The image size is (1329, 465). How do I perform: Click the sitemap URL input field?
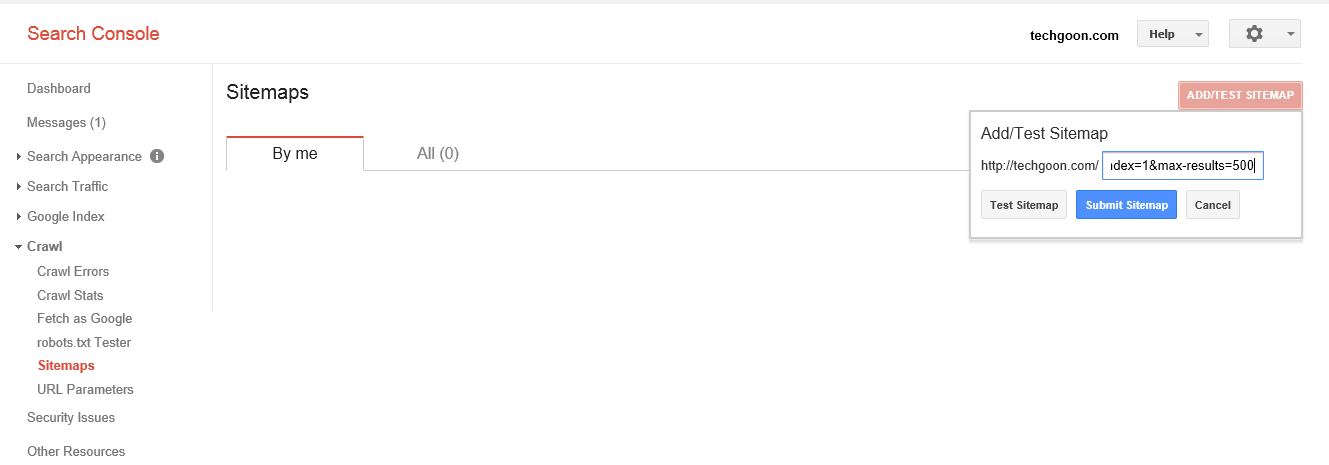coord(1182,165)
